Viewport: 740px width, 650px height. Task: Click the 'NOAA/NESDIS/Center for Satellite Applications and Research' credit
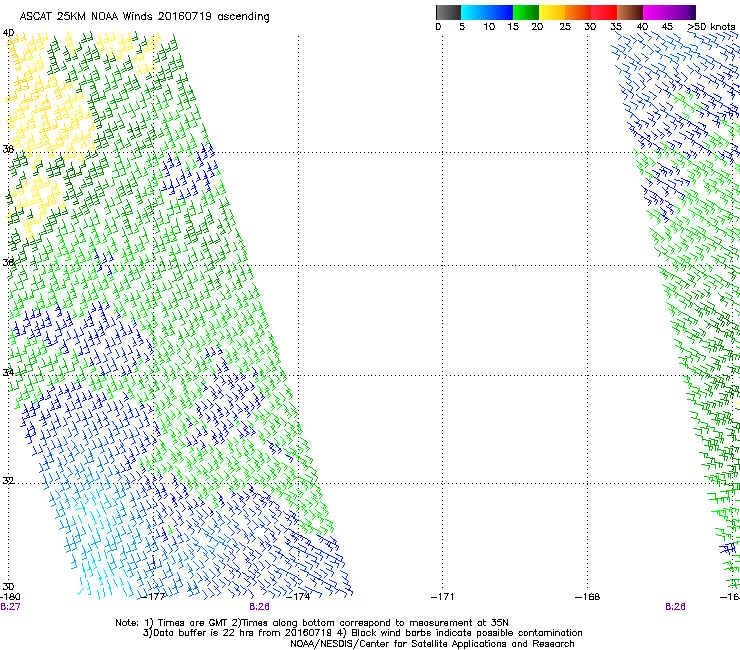432,644
